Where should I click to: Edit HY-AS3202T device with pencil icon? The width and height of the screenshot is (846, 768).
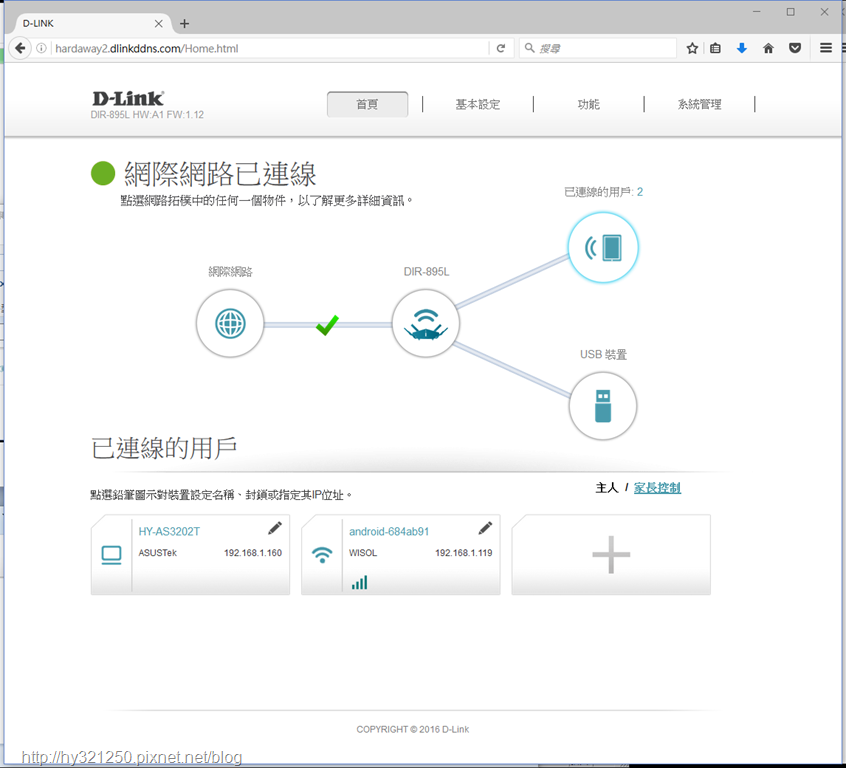pyautogui.click(x=275, y=528)
